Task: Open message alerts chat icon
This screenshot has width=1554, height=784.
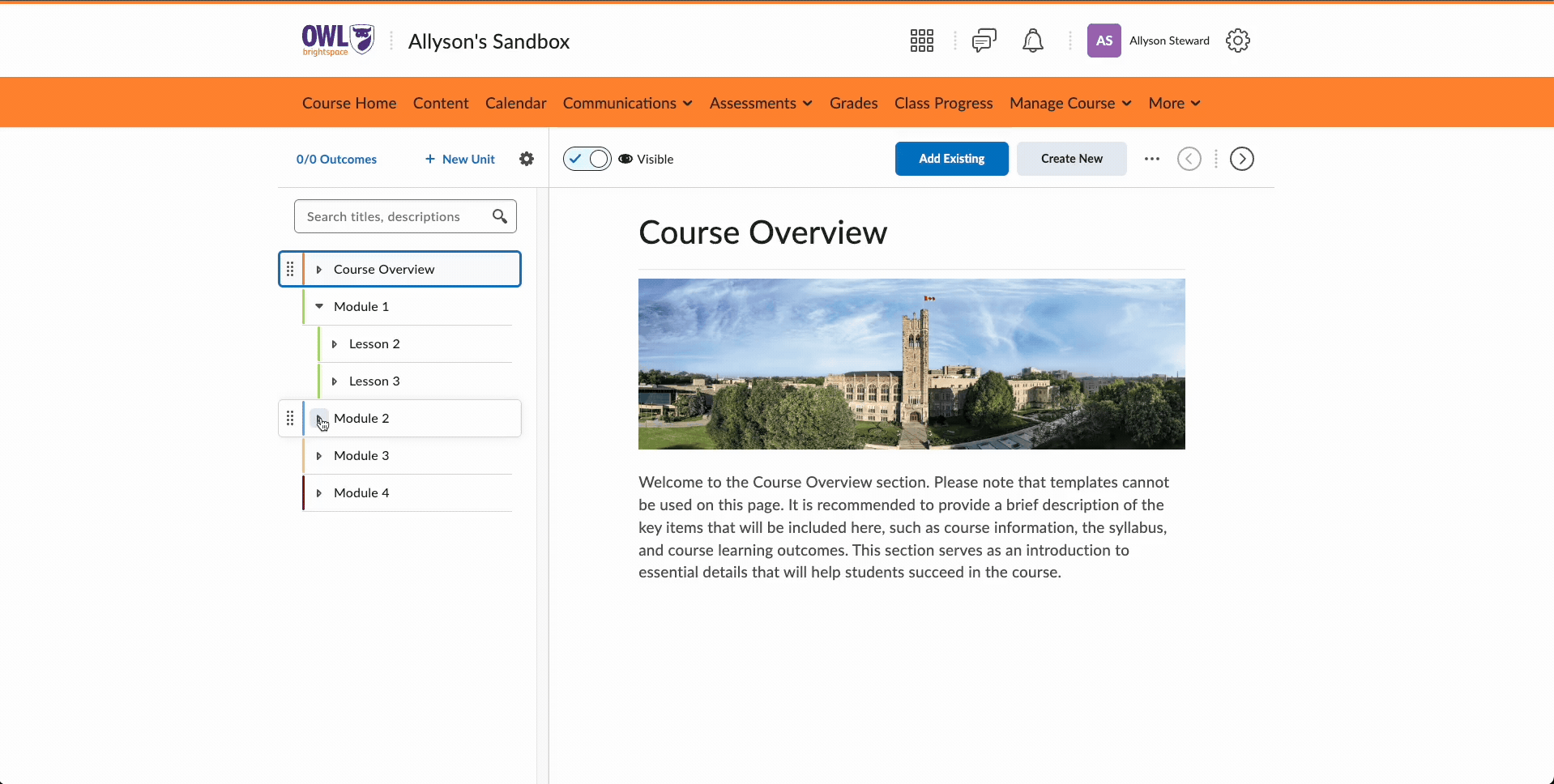Action: click(x=984, y=40)
